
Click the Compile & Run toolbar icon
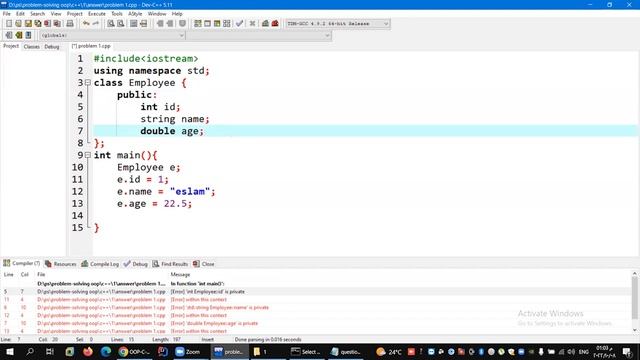(x=217, y=24)
